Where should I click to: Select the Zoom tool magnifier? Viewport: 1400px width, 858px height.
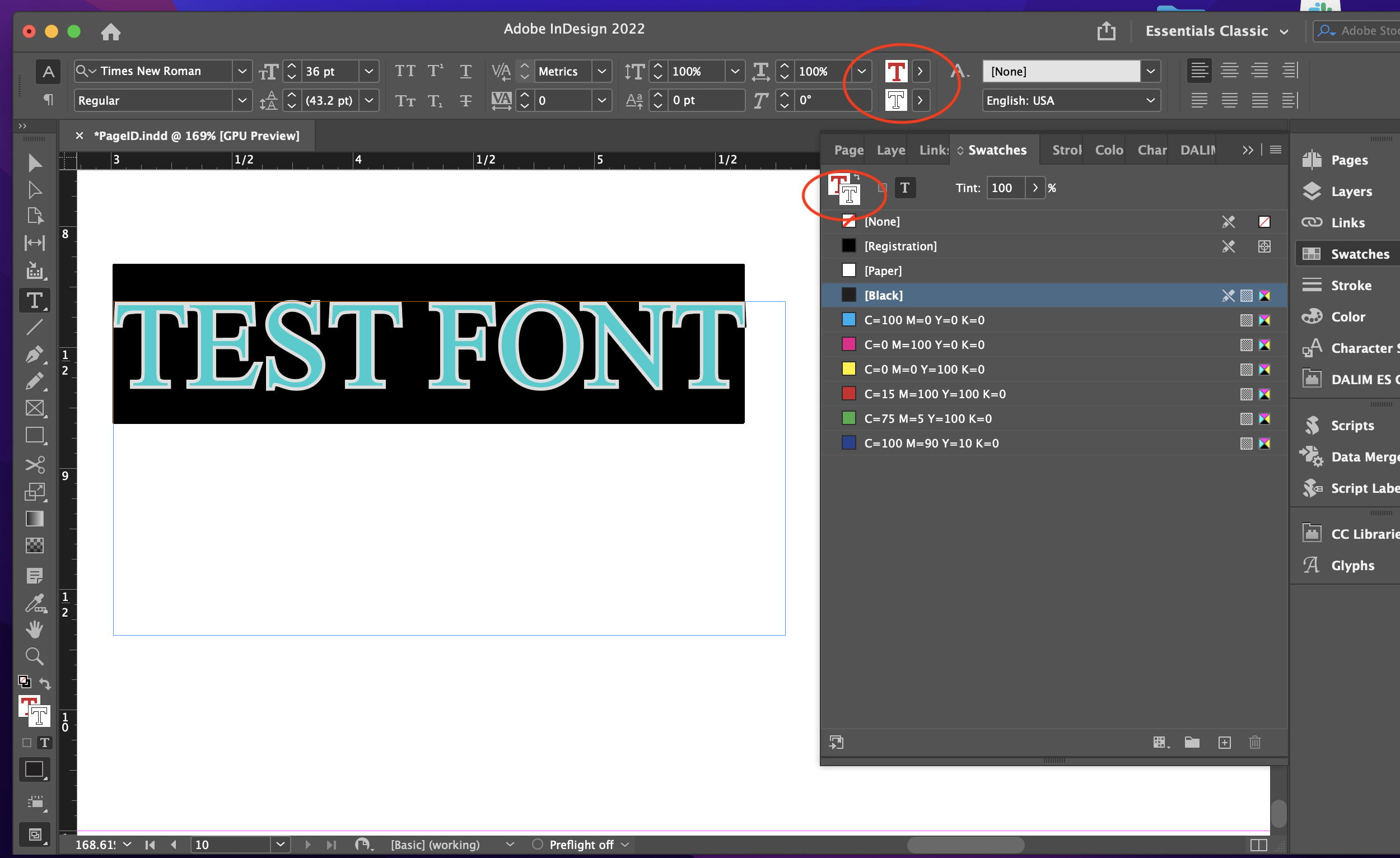(34, 657)
